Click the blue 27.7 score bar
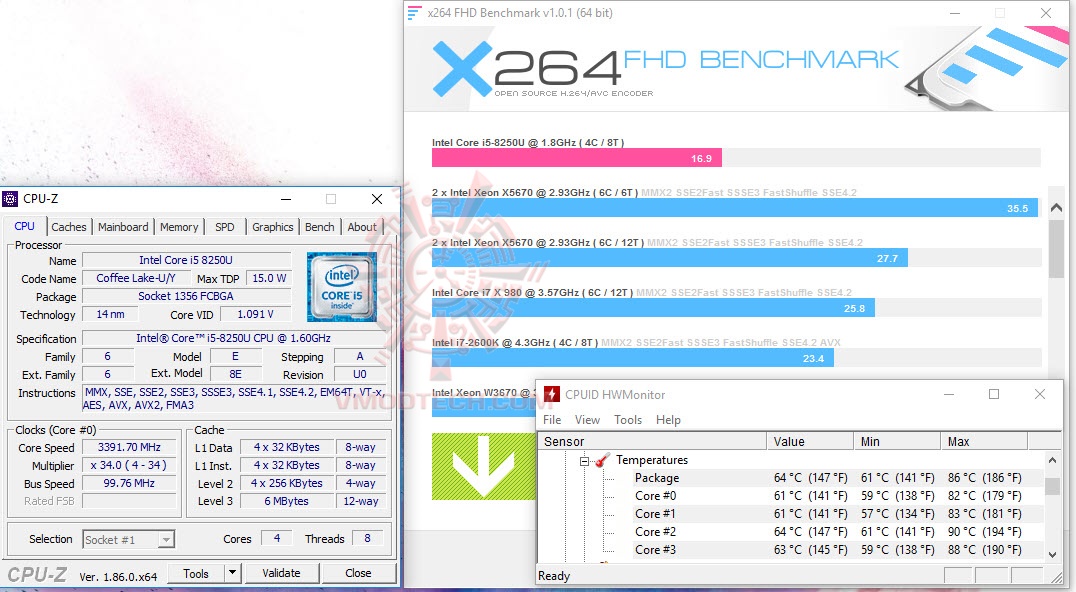This screenshot has width=1076, height=592. [670, 258]
